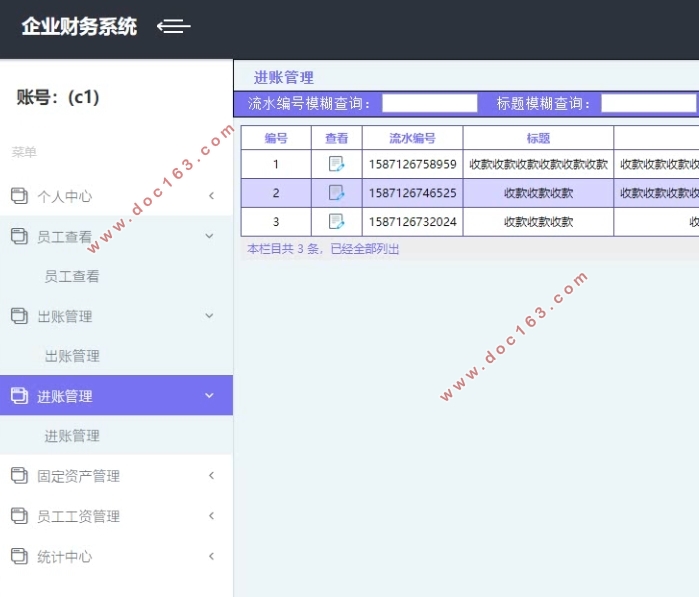Click the 收款收款收款 title in row 2
699x597 pixels.
point(538,193)
